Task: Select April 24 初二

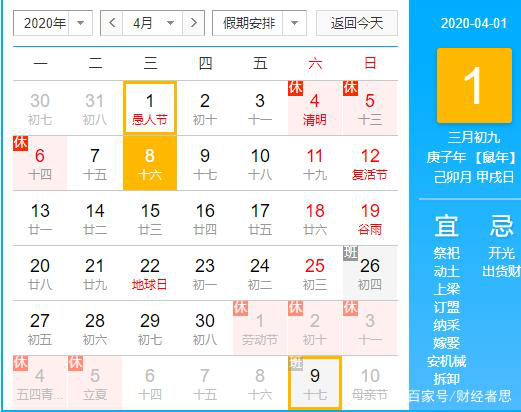Action: coord(260,273)
